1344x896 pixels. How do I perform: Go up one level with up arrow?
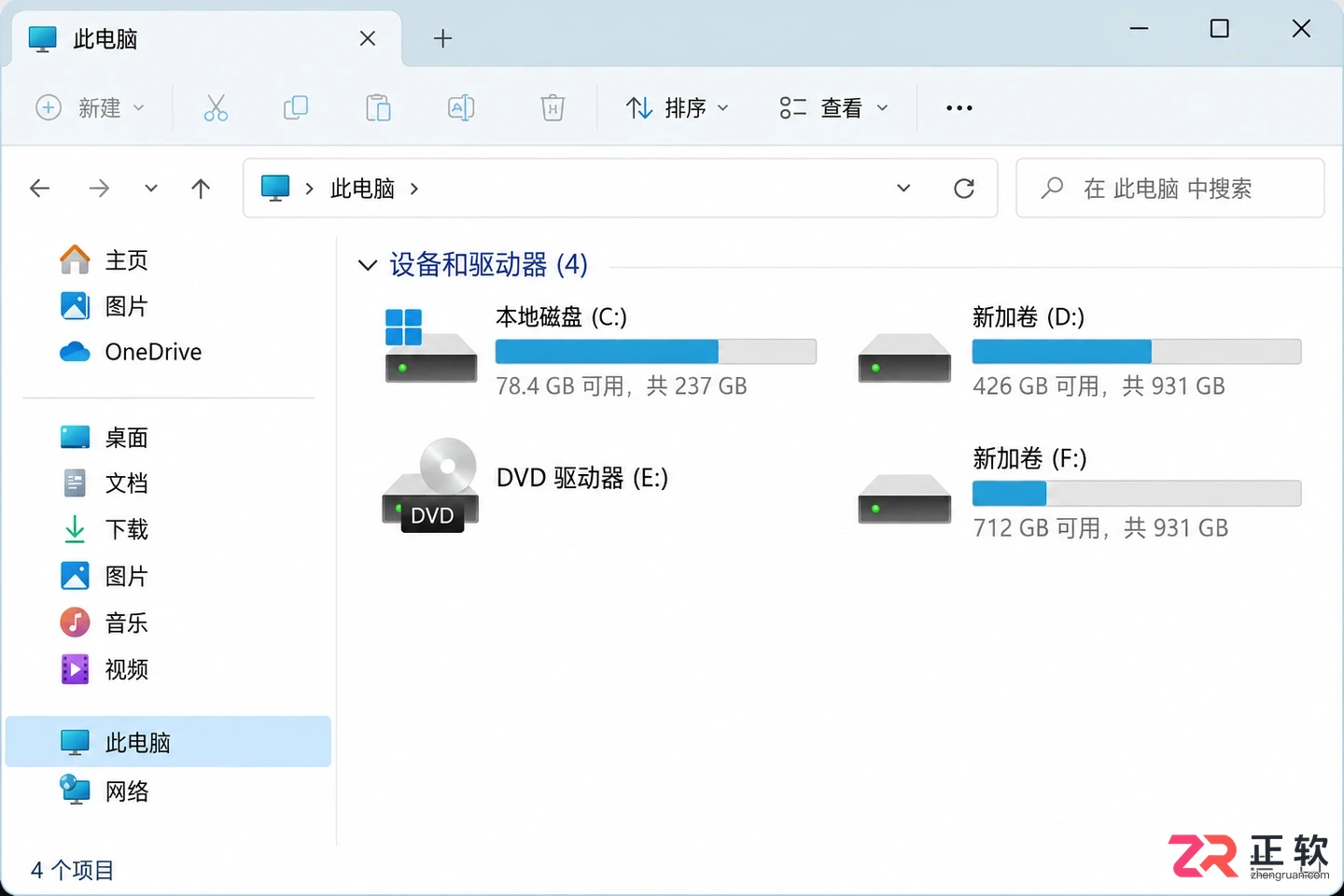pos(201,189)
